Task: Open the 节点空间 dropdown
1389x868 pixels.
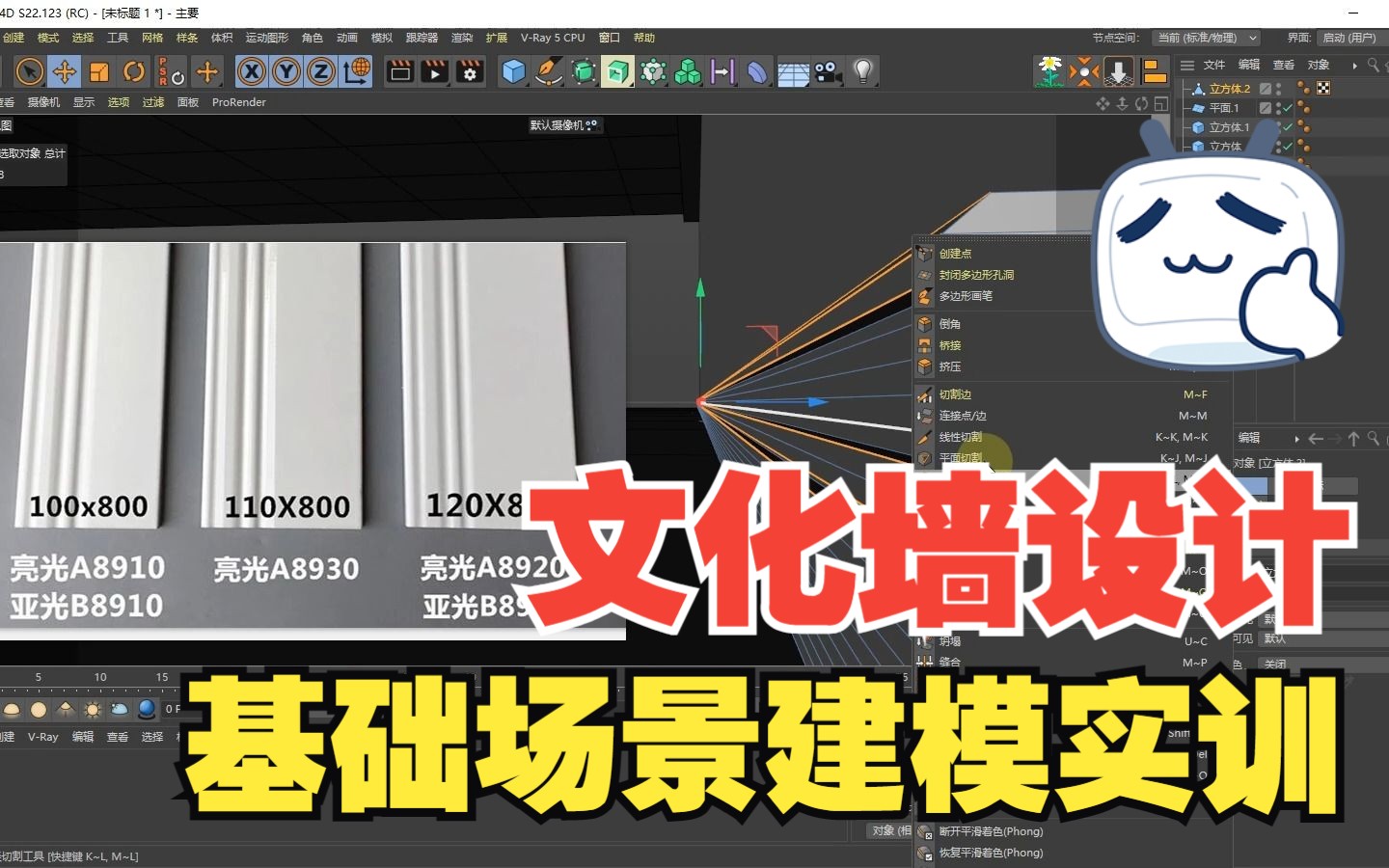Action: pos(1206,38)
